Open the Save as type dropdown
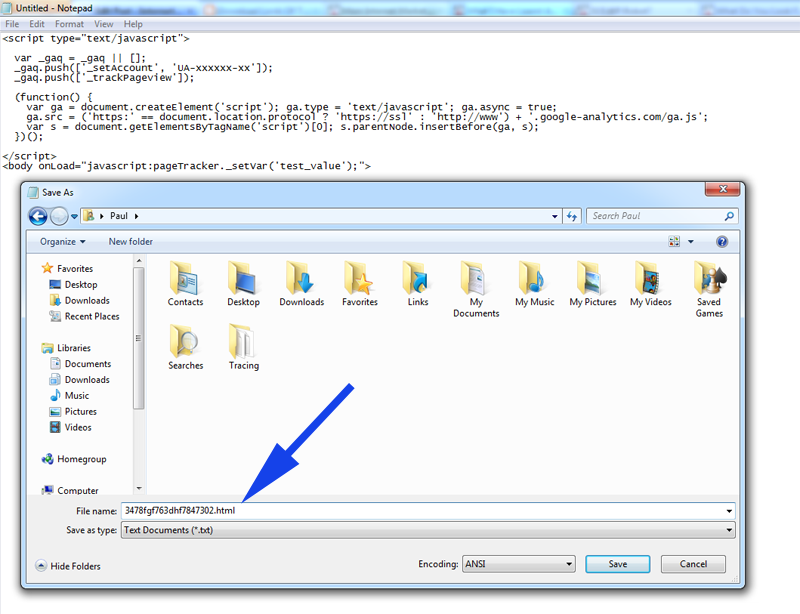 (428, 530)
